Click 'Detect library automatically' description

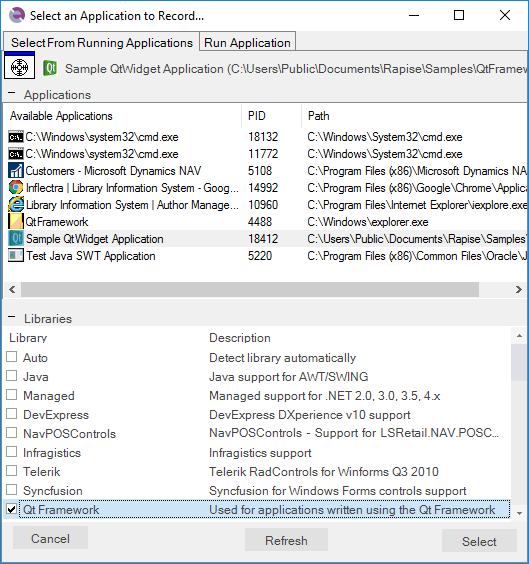[x=282, y=358]
